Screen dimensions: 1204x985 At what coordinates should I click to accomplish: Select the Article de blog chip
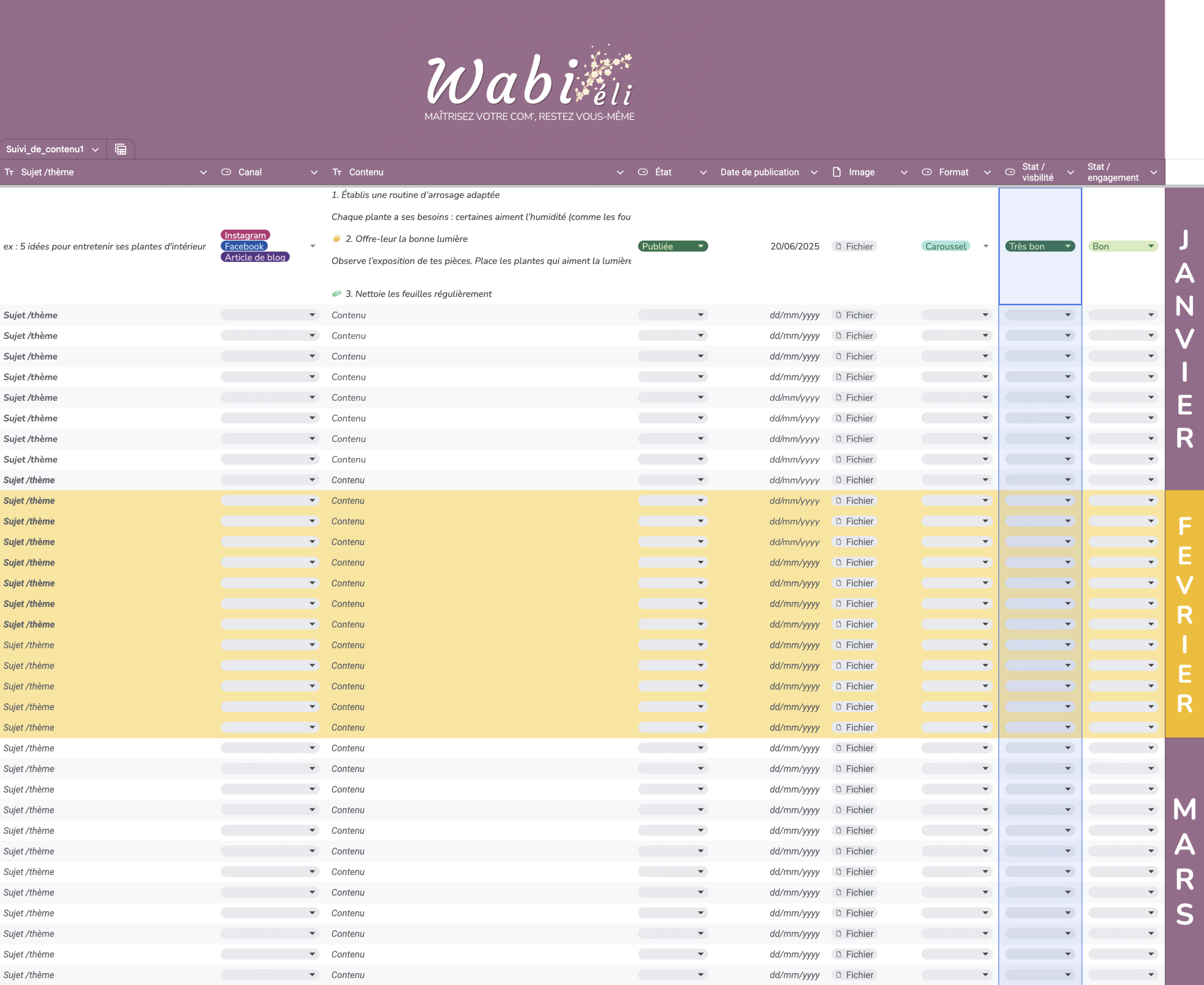click(255, 257)
